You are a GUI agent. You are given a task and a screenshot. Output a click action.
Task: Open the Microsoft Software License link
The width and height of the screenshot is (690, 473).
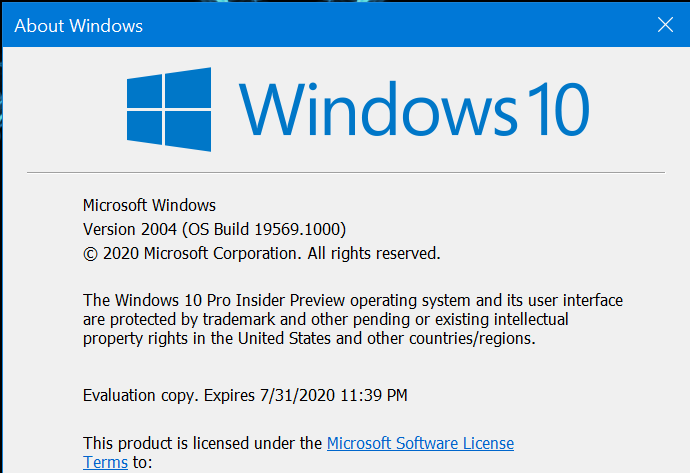[420, 443]
